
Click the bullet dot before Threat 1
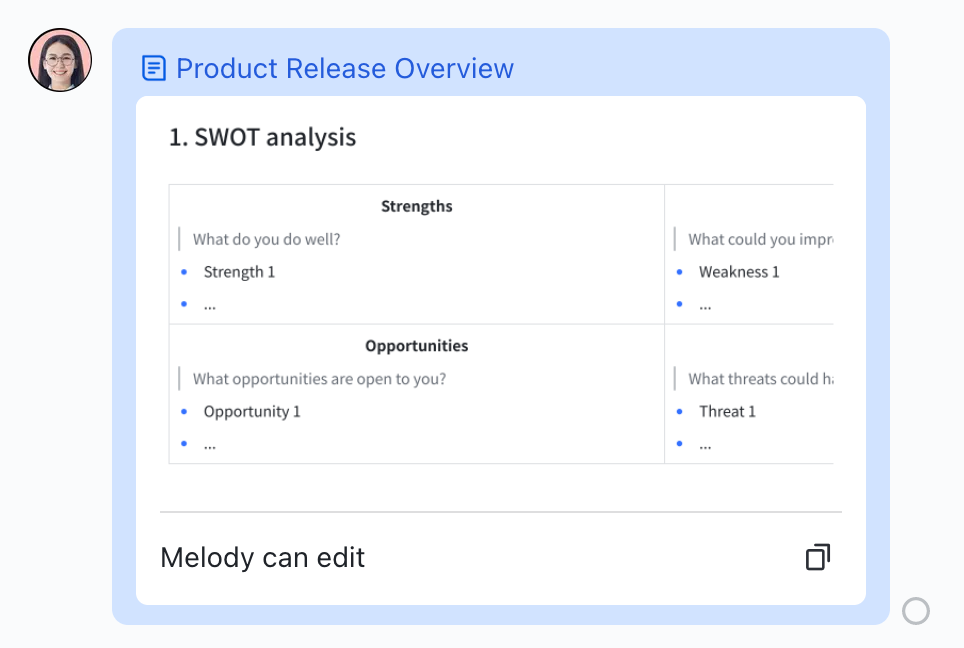pos(679,411)
